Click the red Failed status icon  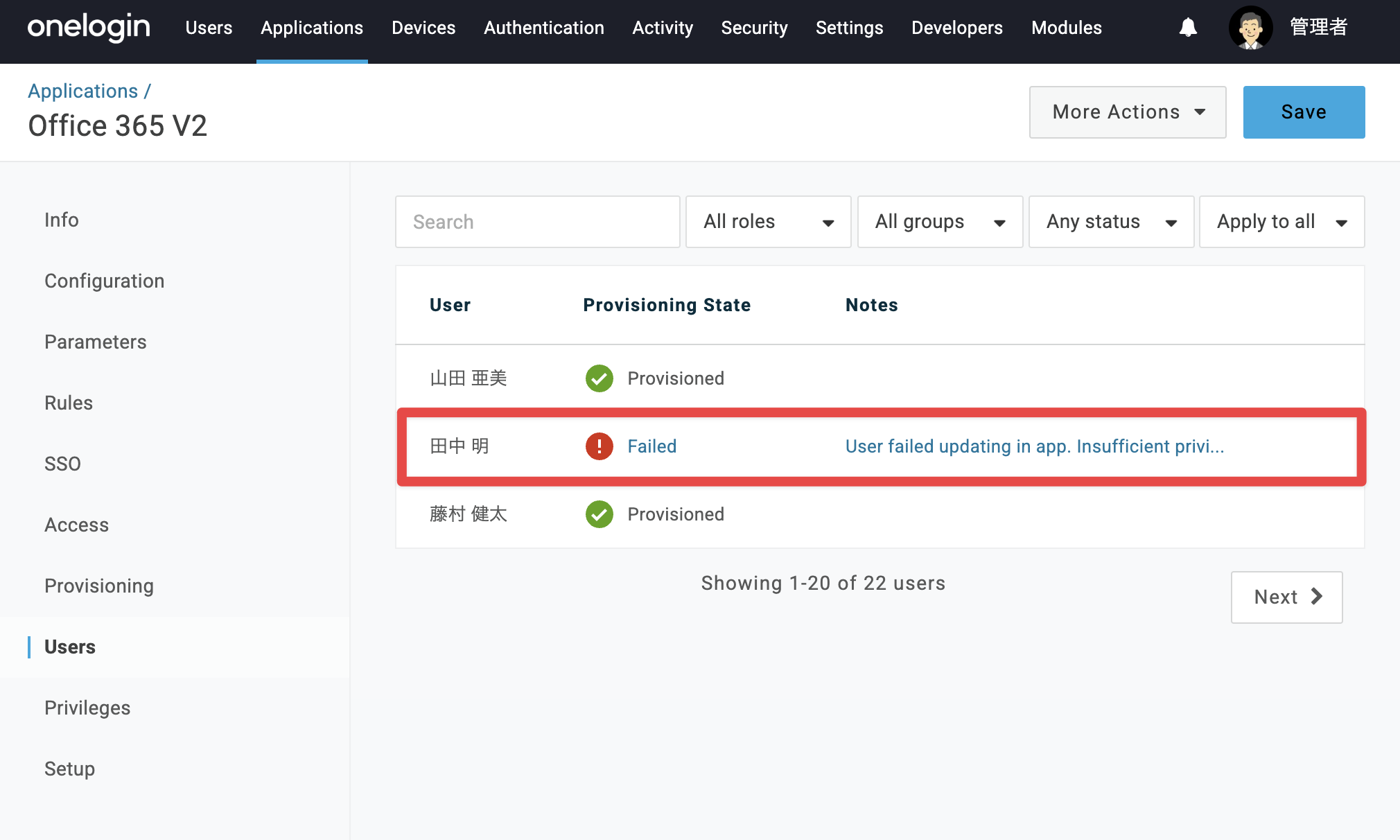click(x=600, y=446)
